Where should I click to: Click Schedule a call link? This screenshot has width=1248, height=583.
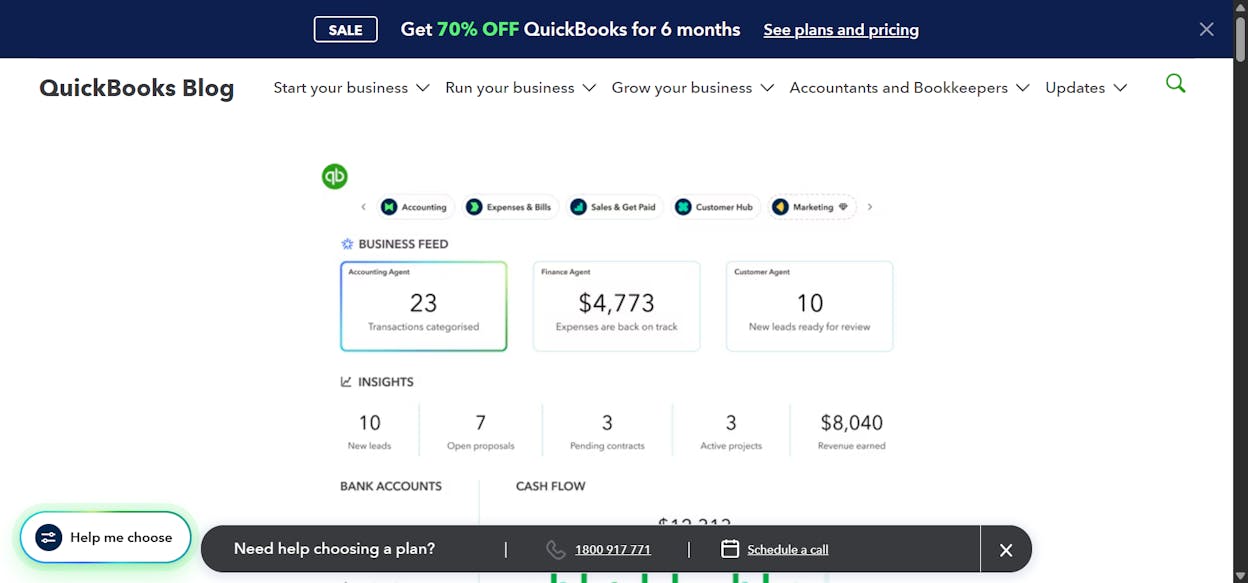coord(788,550)
